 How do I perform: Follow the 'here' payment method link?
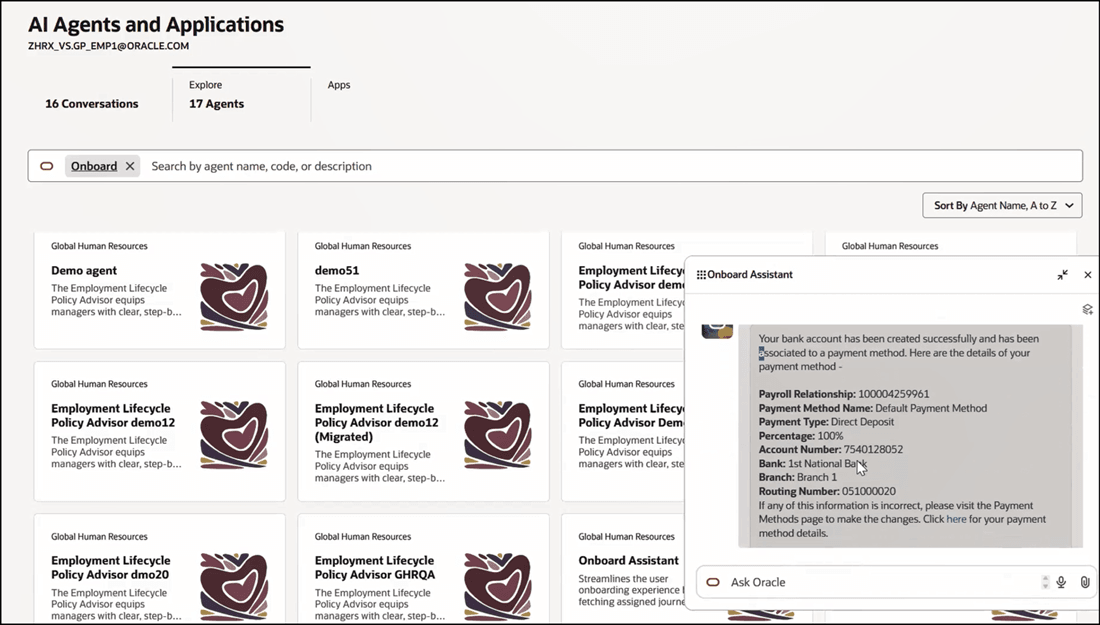[x=956, y=519]
